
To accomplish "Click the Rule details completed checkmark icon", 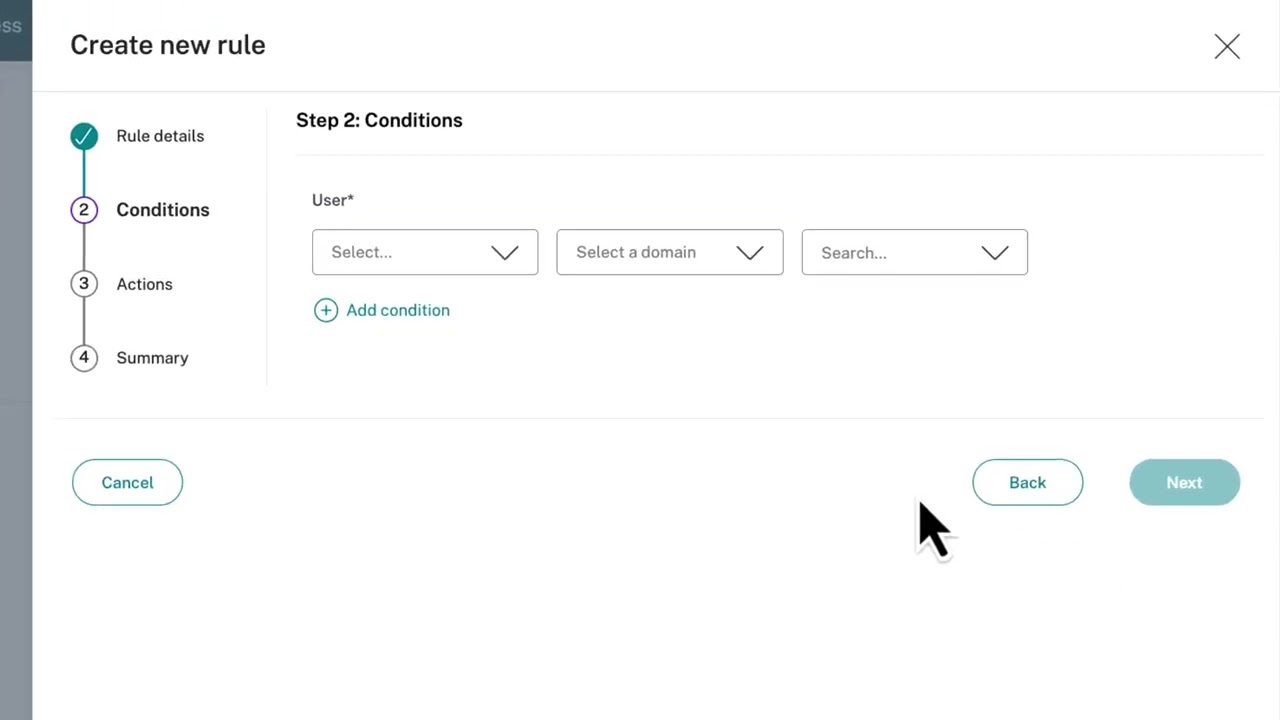I will tap(84, 136).
